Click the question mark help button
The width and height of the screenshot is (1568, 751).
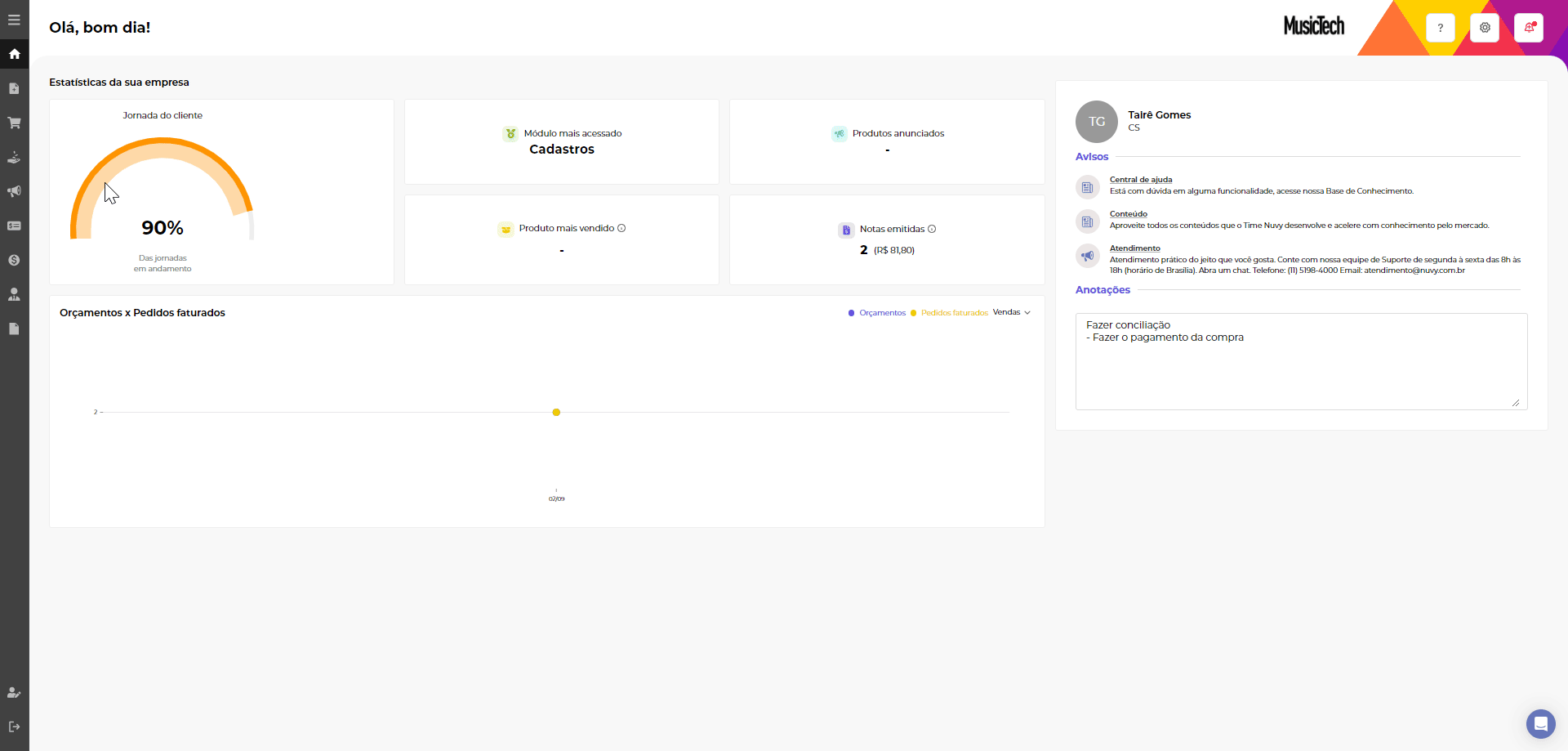(x=1440, y=28)
